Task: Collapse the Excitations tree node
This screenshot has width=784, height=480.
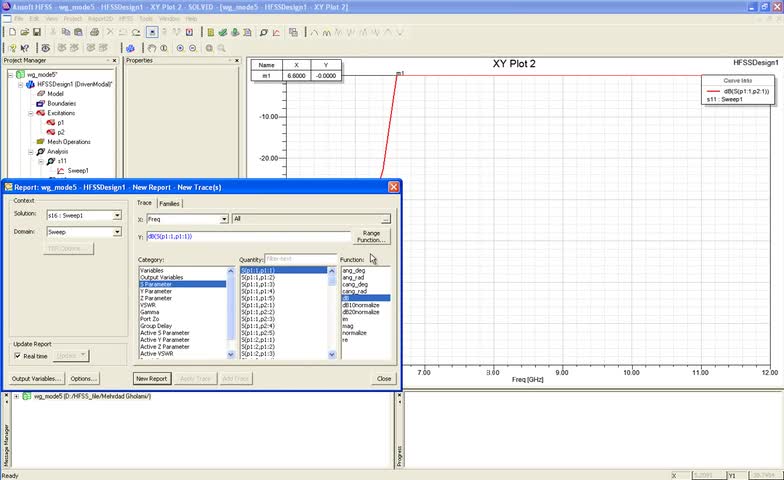Action: (x=30, y=113)
